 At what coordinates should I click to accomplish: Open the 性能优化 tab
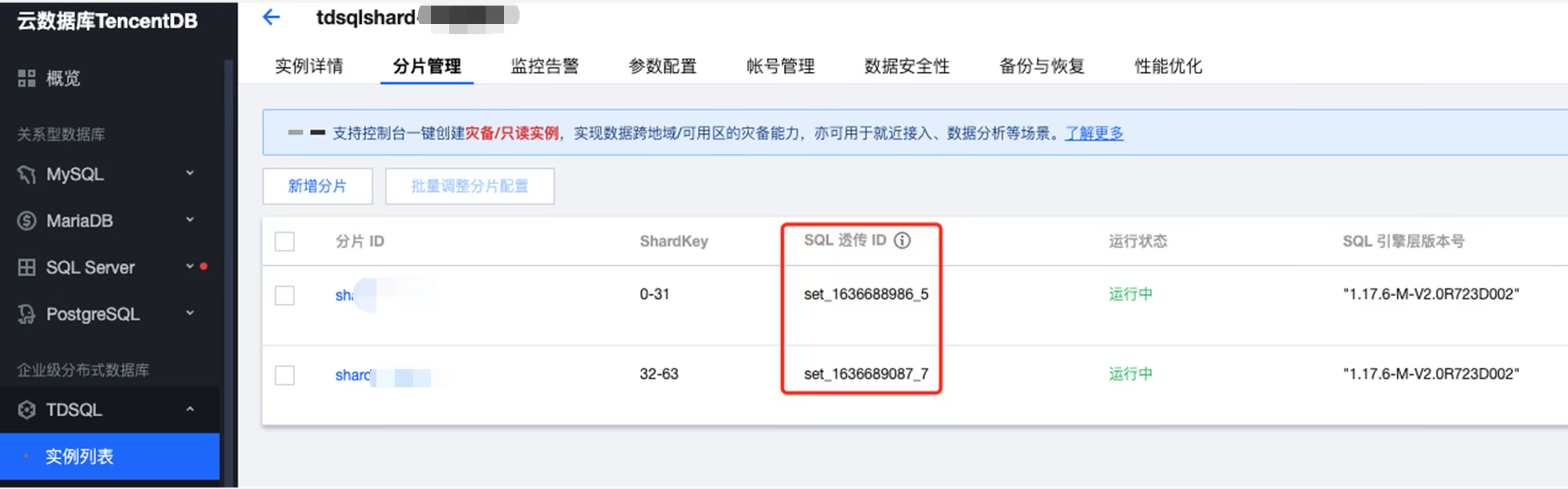coord(1169,66)
